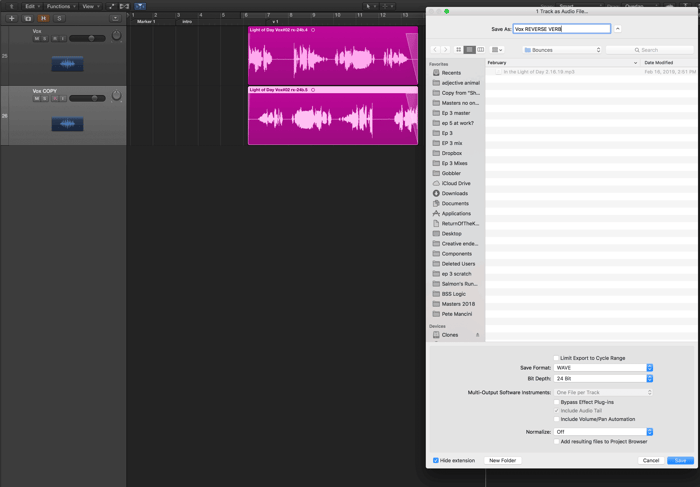Open the alternate tool menu
This screenshot has width=700, height=487.
coord(388,6)
